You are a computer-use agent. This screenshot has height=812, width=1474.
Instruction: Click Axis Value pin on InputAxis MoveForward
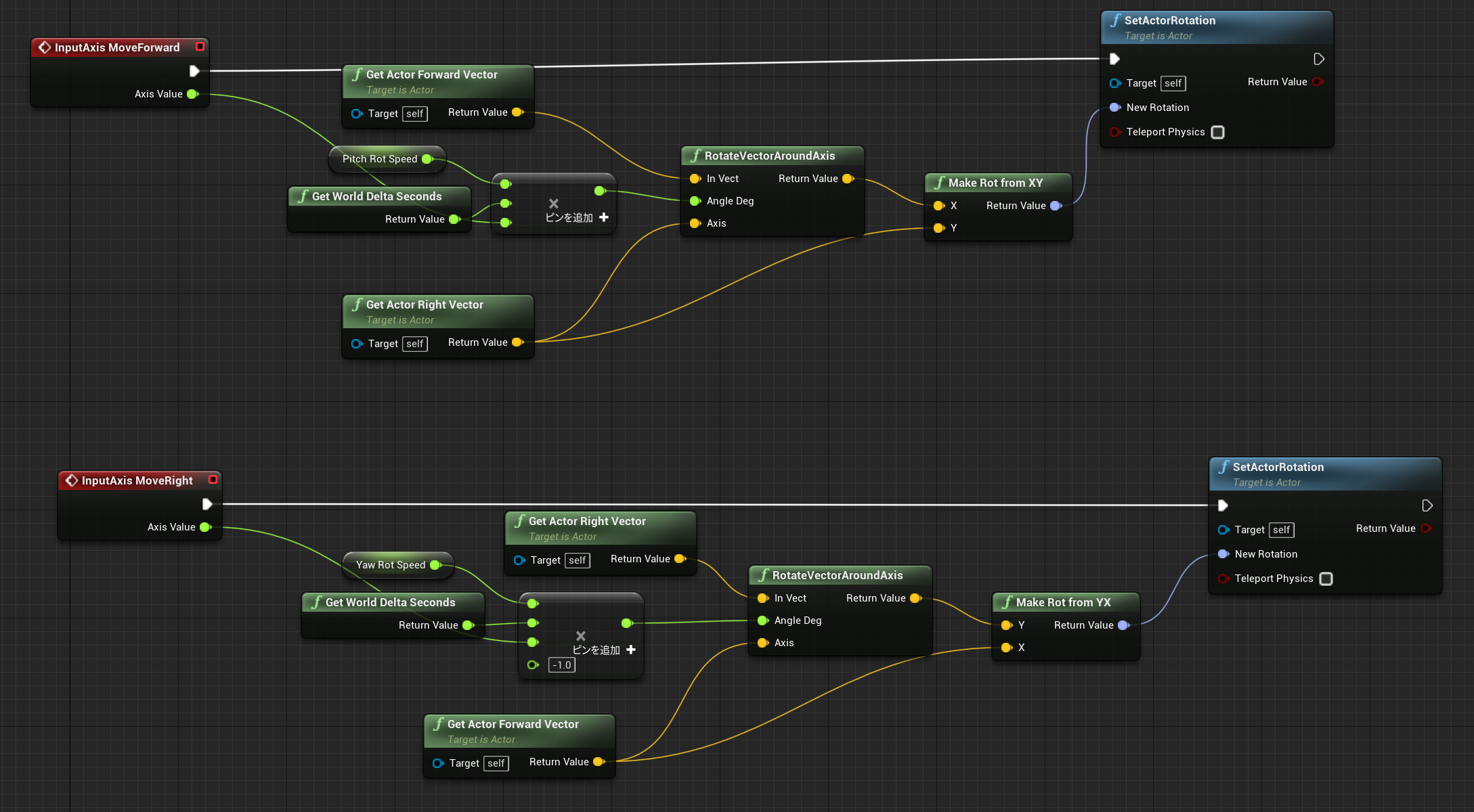point(192,94)
